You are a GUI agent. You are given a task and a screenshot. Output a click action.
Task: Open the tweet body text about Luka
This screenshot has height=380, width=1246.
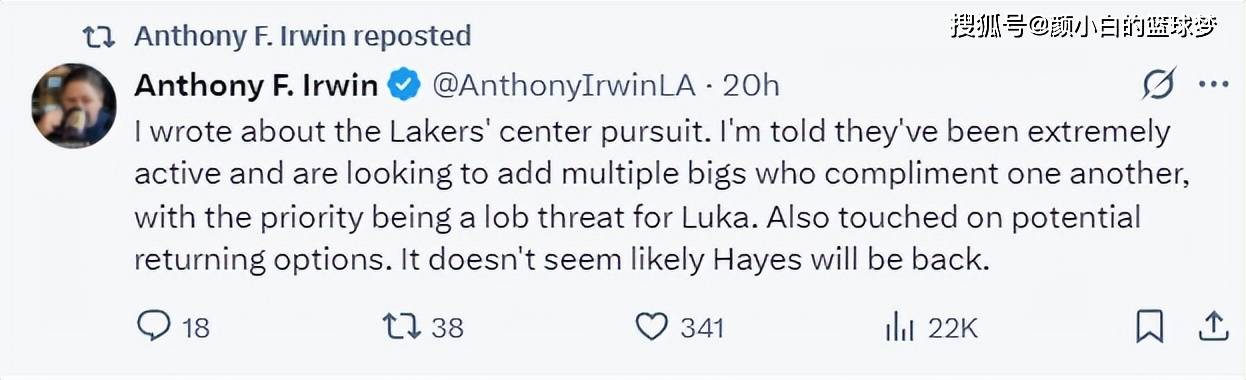point(652,196)
